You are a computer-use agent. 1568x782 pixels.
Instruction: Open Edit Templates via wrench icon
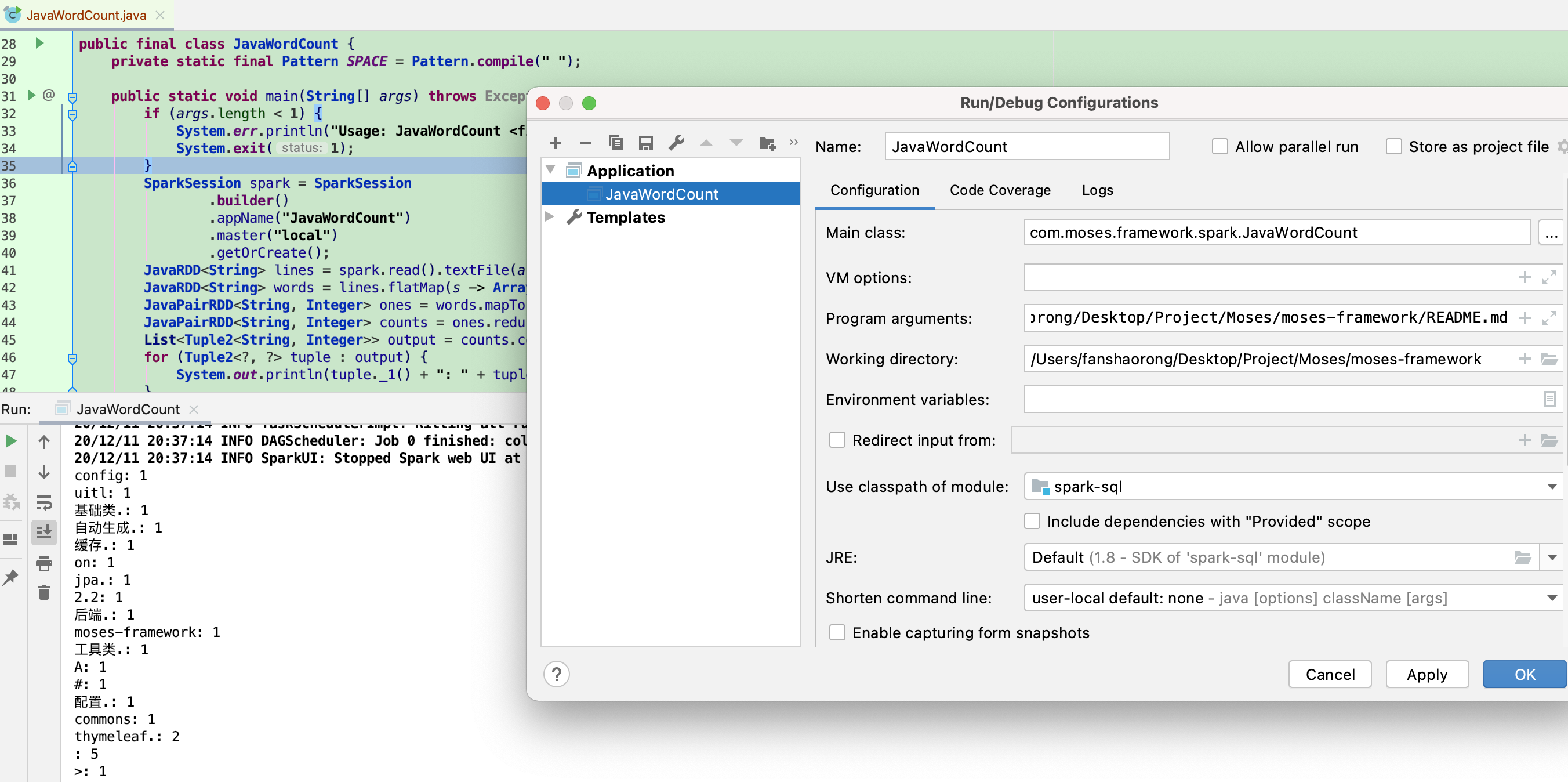click(676, 143)
